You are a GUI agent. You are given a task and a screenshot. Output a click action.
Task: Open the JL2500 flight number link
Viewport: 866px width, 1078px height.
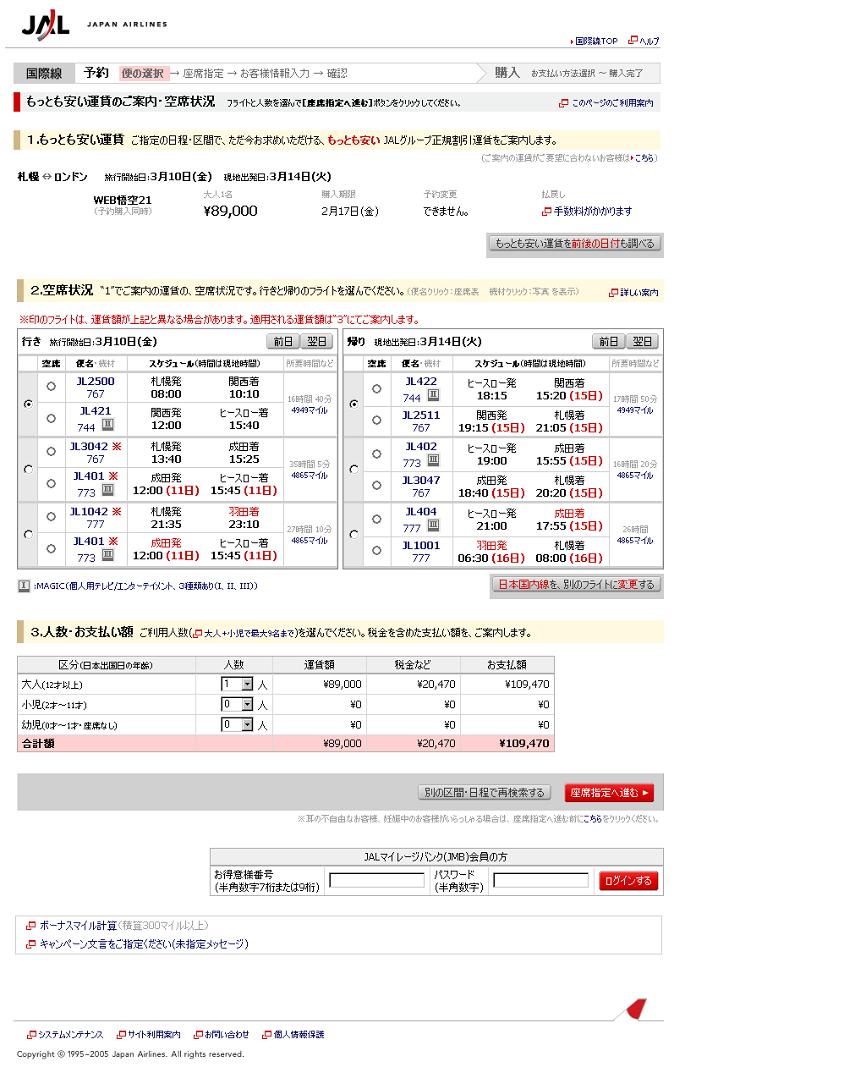(x=96, y=382)
